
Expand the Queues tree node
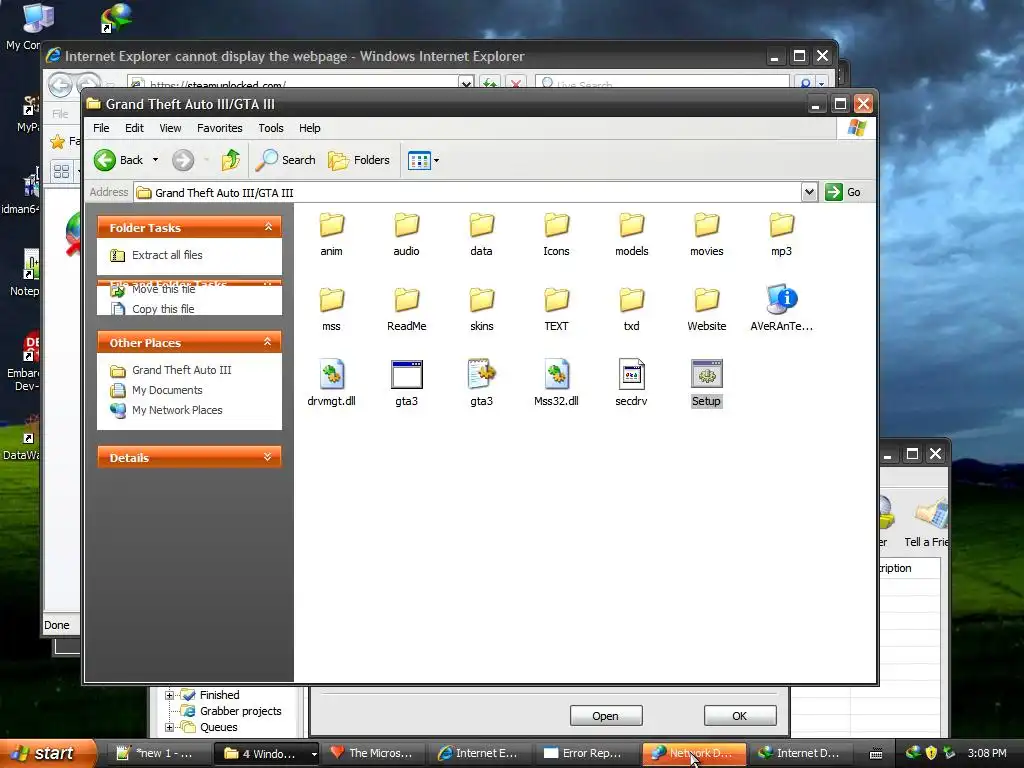pos(169,727)
